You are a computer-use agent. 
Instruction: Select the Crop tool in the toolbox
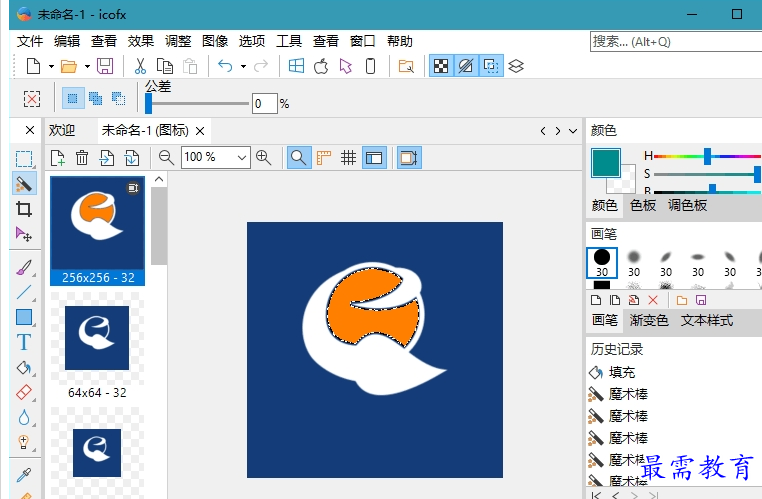pyautogui.click(x=24, y=209)
